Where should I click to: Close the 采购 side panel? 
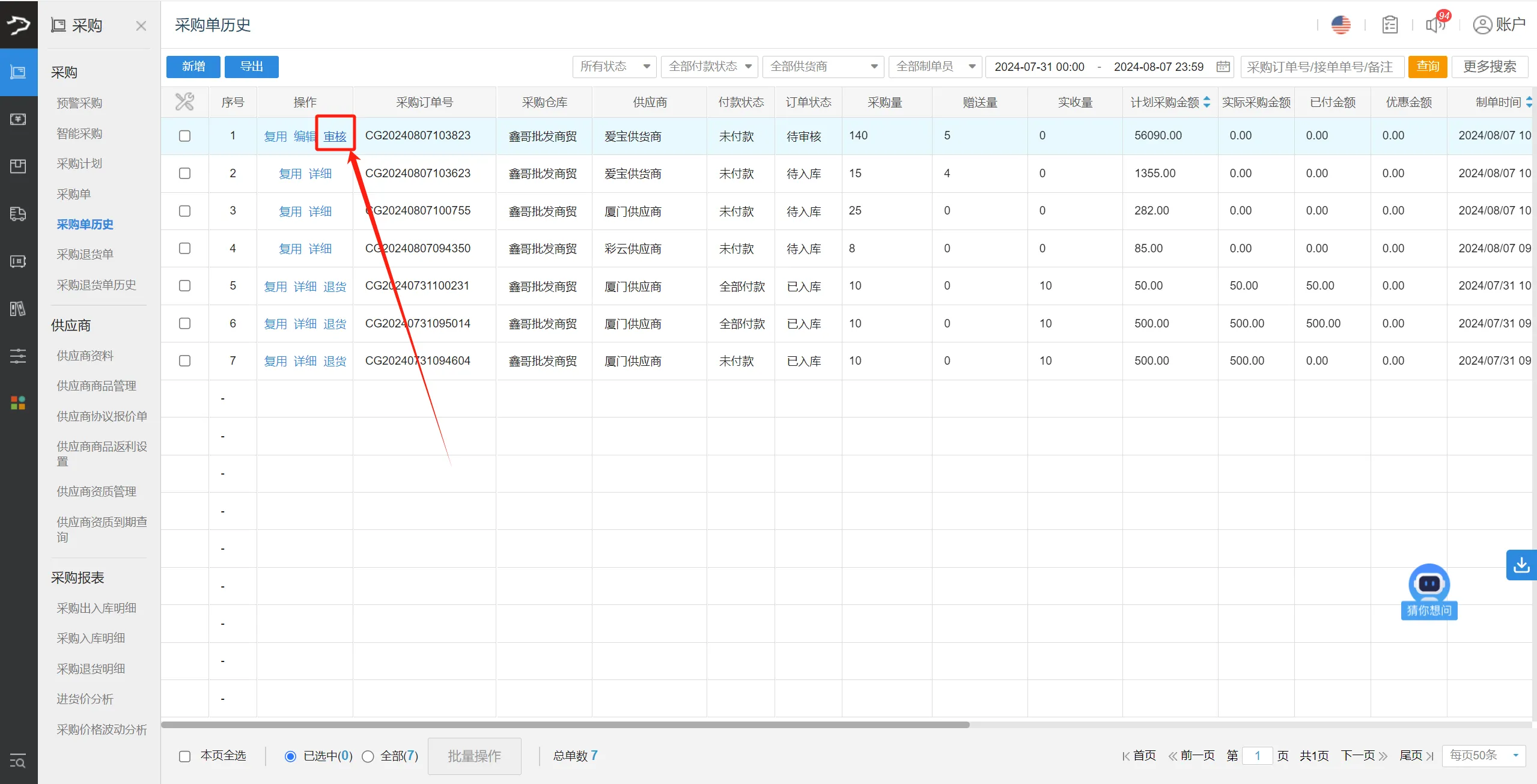(141, 26)
